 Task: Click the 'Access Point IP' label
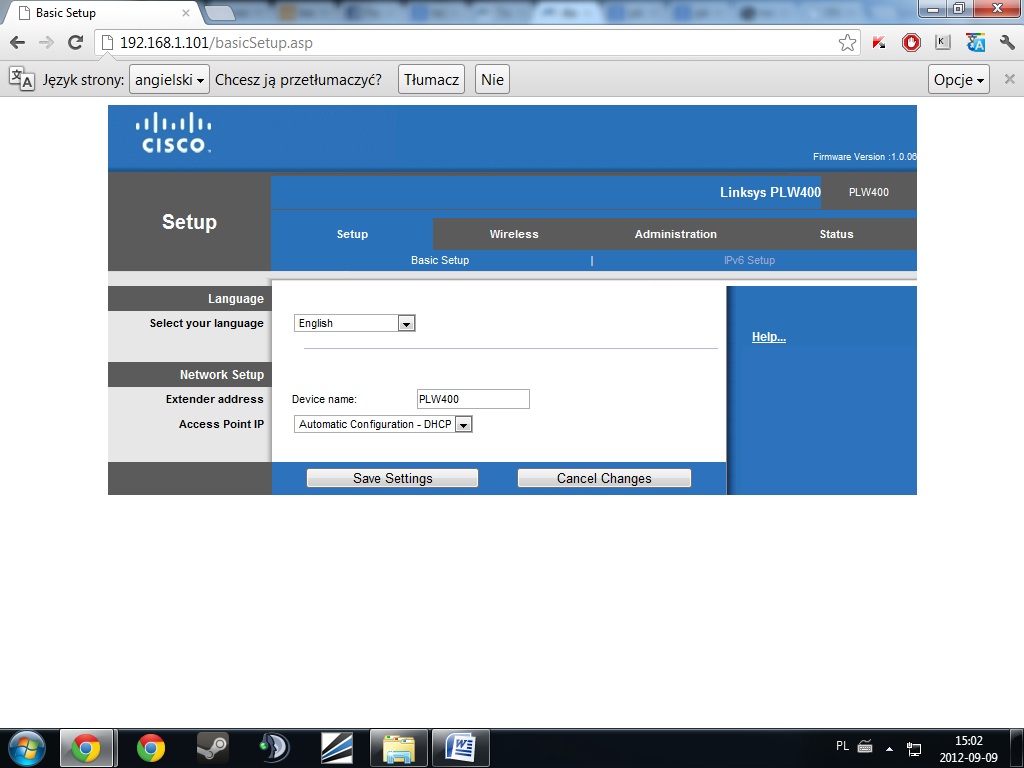[221, 424]
